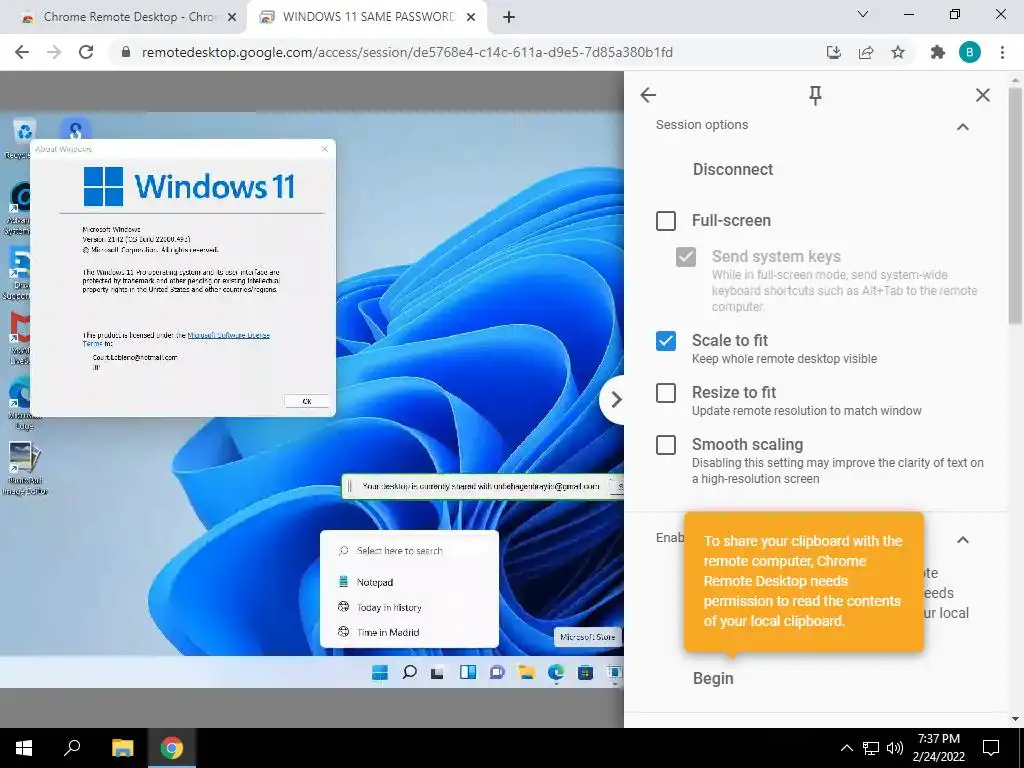The width and height of the screenshot is (1024, 768).
Task: Collapse the Session options section
Action: point(963,127)
